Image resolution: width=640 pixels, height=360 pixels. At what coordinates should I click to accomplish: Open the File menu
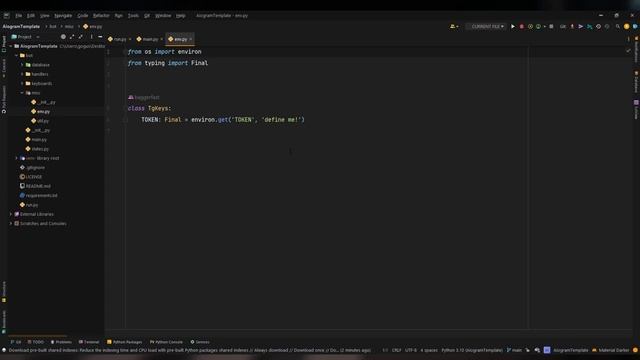pyautogui.click(x=19, y=16)
